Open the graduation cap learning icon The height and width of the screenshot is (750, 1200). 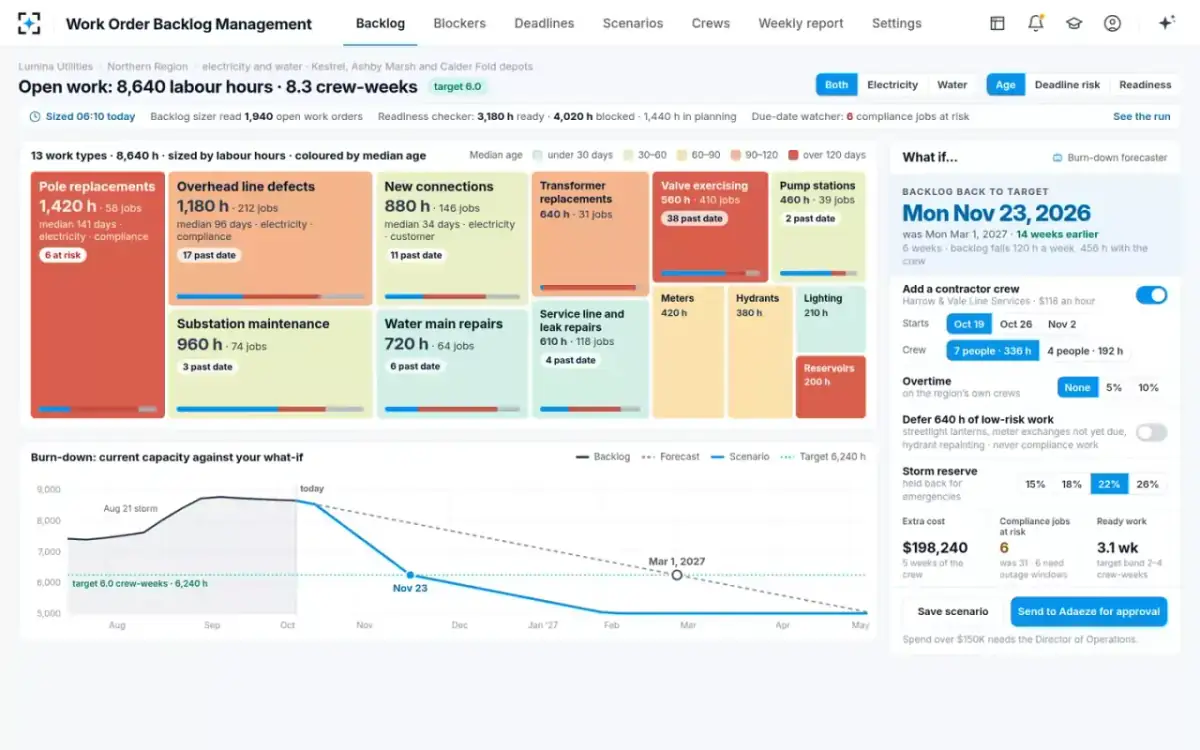1074,23
